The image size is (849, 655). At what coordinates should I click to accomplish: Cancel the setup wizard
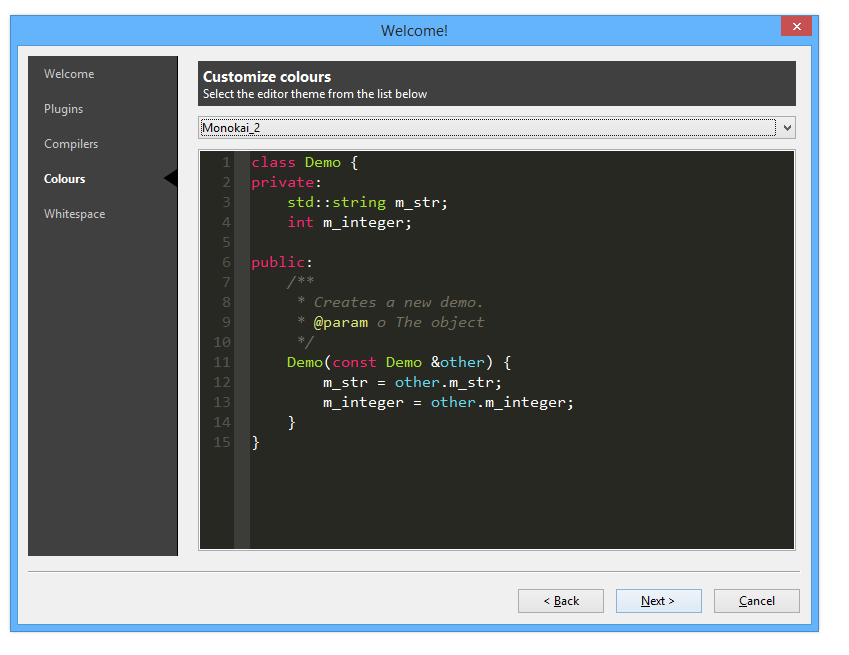(757, 601)
